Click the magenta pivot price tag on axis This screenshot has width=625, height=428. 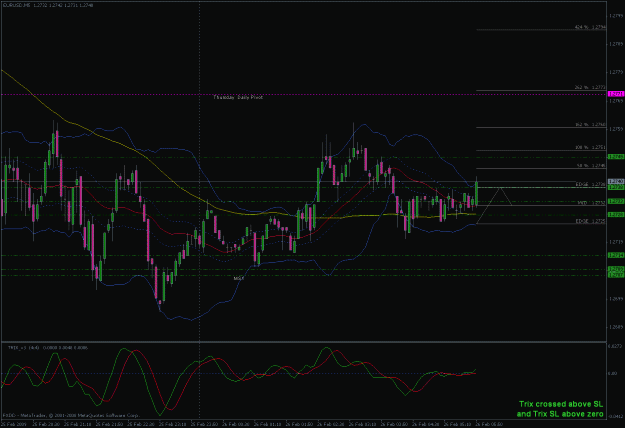(615, 94)
